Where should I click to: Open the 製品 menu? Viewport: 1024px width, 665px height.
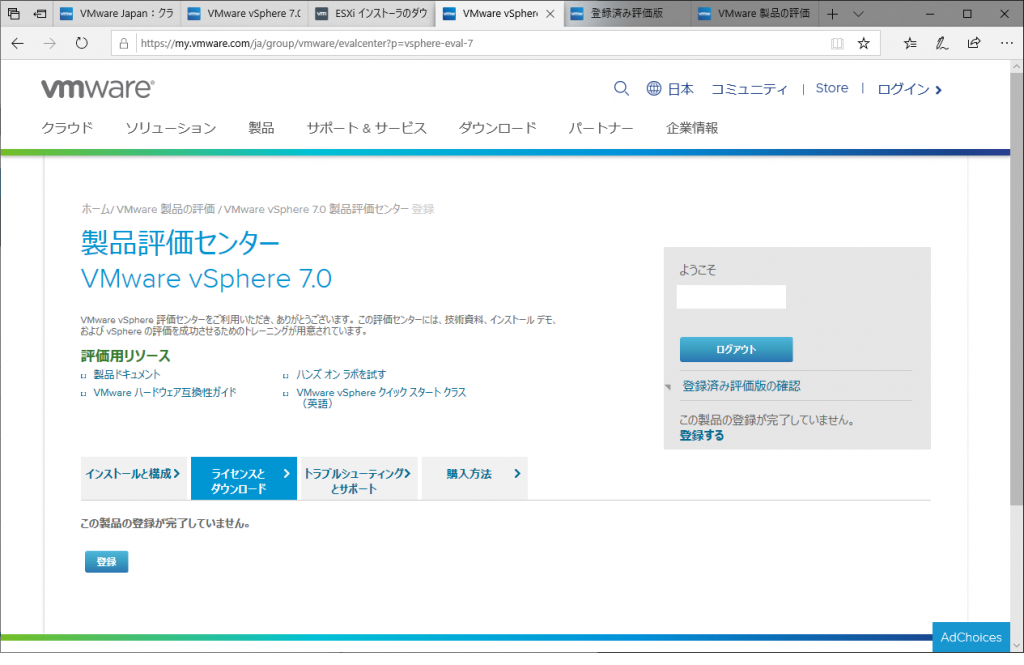(x=261, y=128)
